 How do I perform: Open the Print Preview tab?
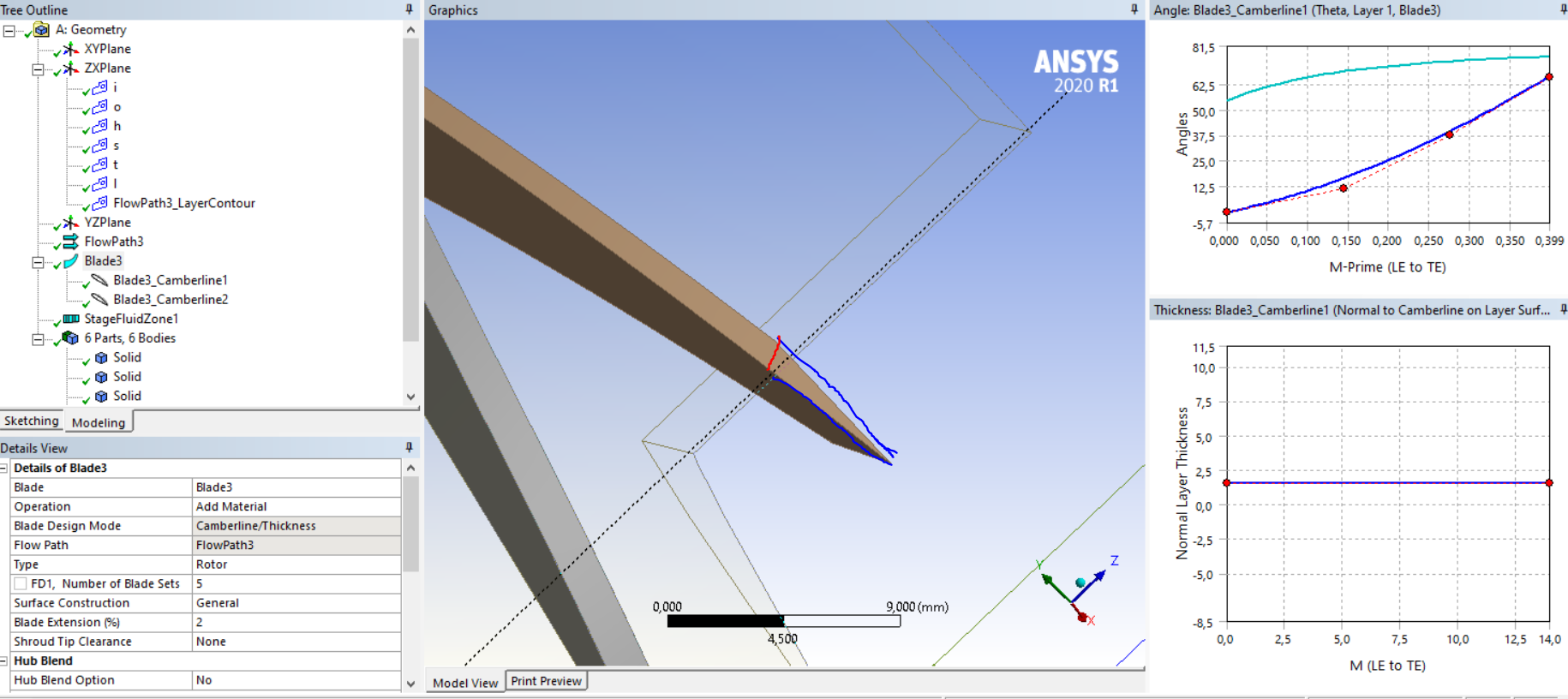point(546,681)
